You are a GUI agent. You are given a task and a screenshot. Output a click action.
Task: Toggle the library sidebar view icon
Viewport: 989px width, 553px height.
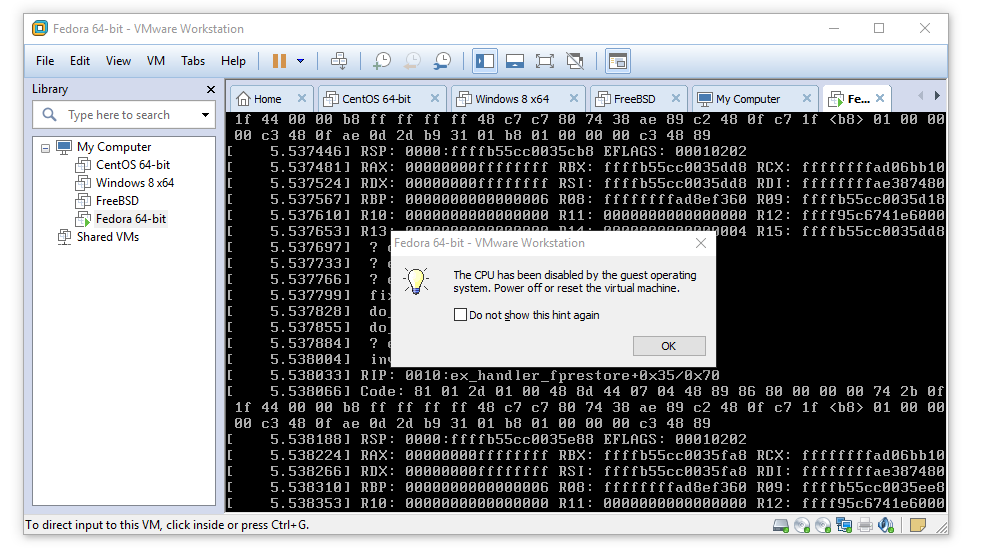[484, 61]
